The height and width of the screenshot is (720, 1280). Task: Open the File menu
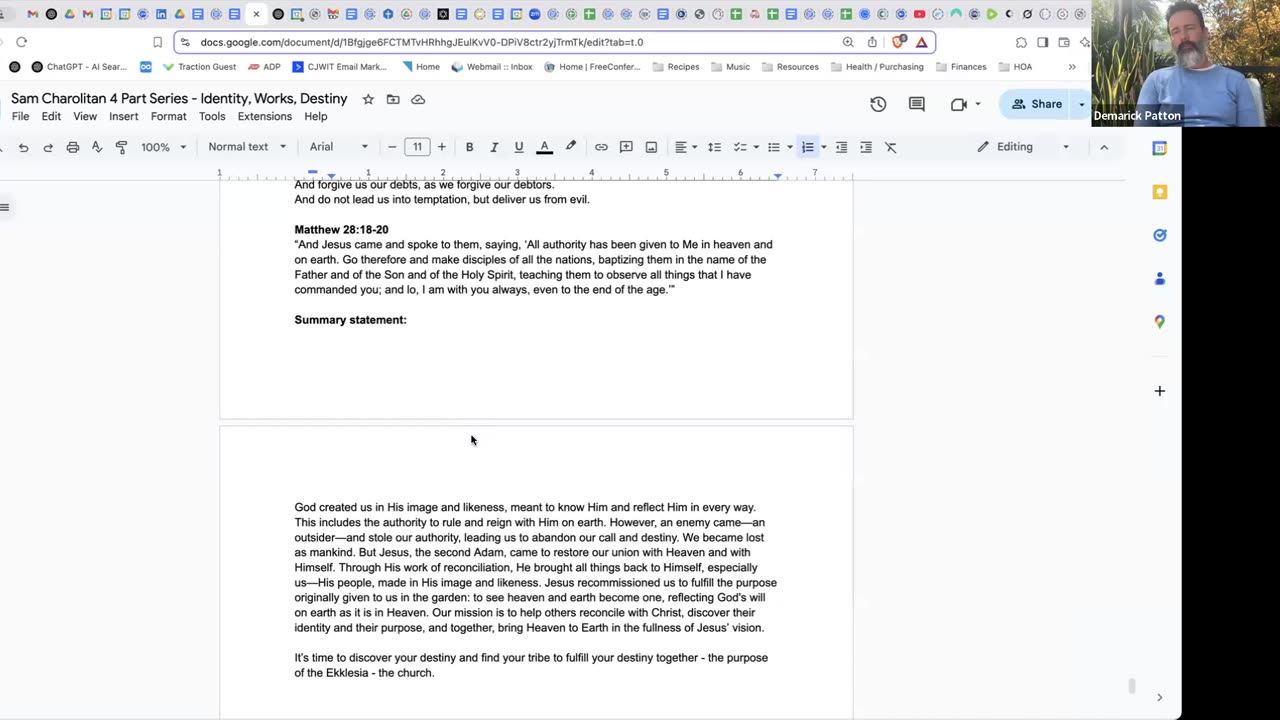(x=20, y=117)
